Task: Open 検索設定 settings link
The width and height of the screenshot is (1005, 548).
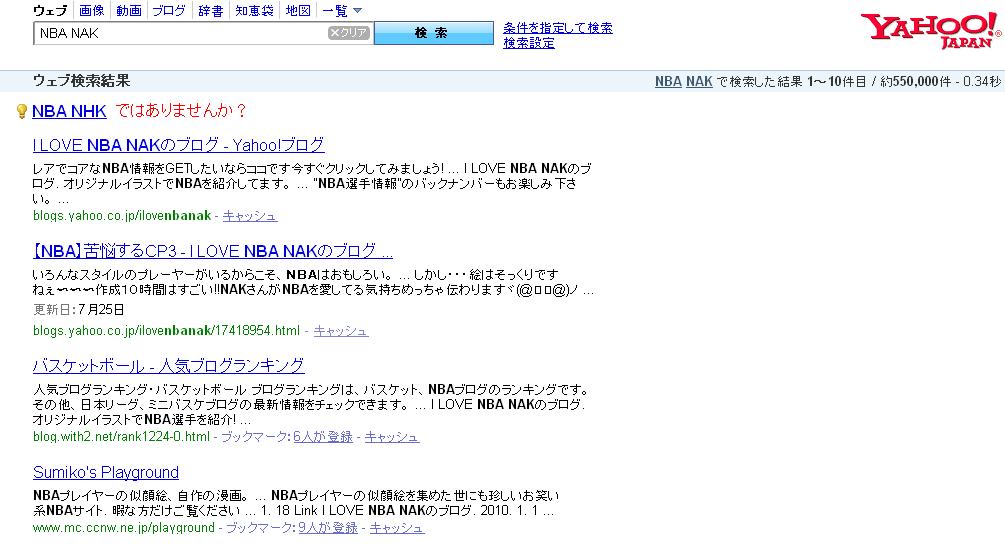Action: point(529,43)
